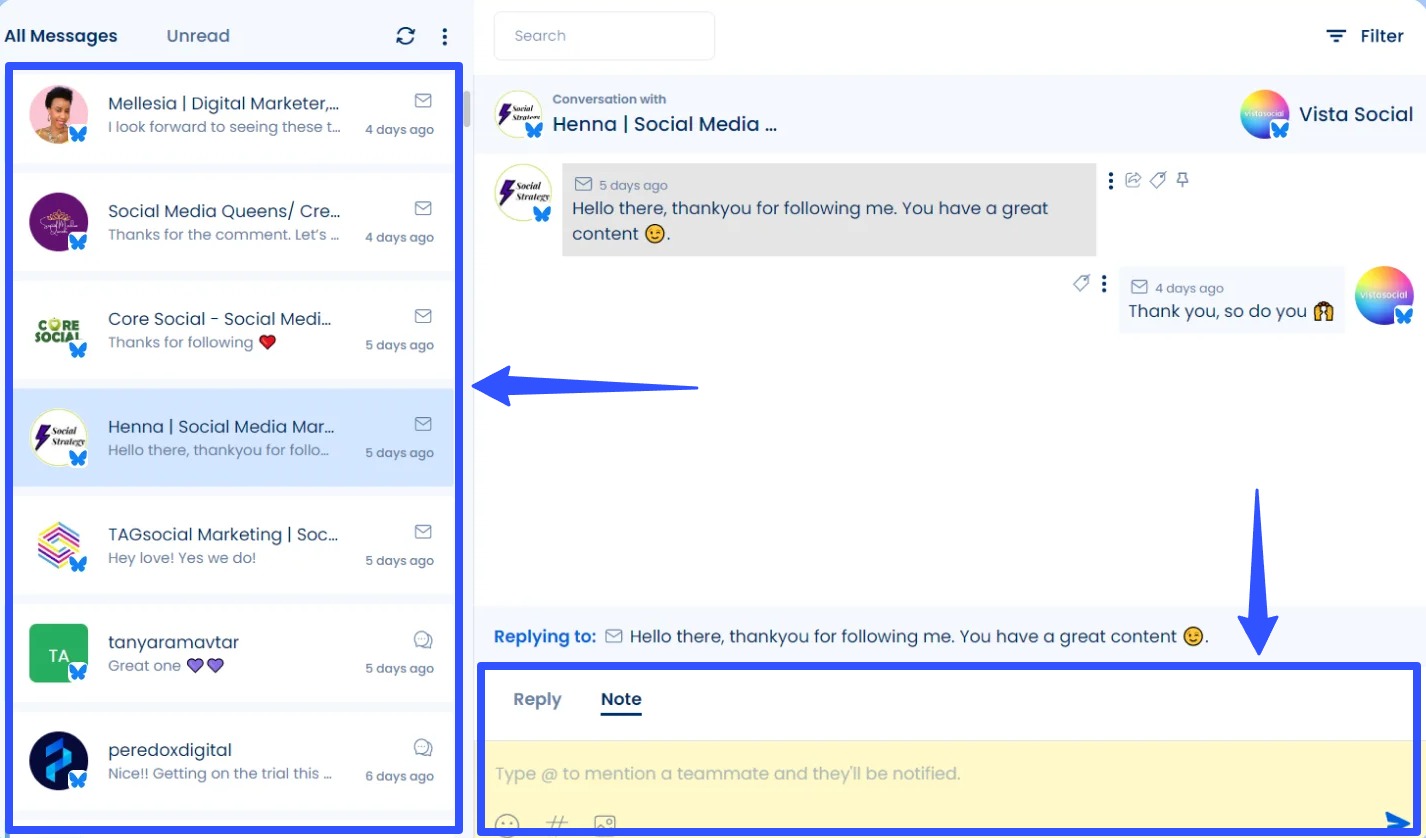Select the Share icon on Henna's message

[1133, 179]
